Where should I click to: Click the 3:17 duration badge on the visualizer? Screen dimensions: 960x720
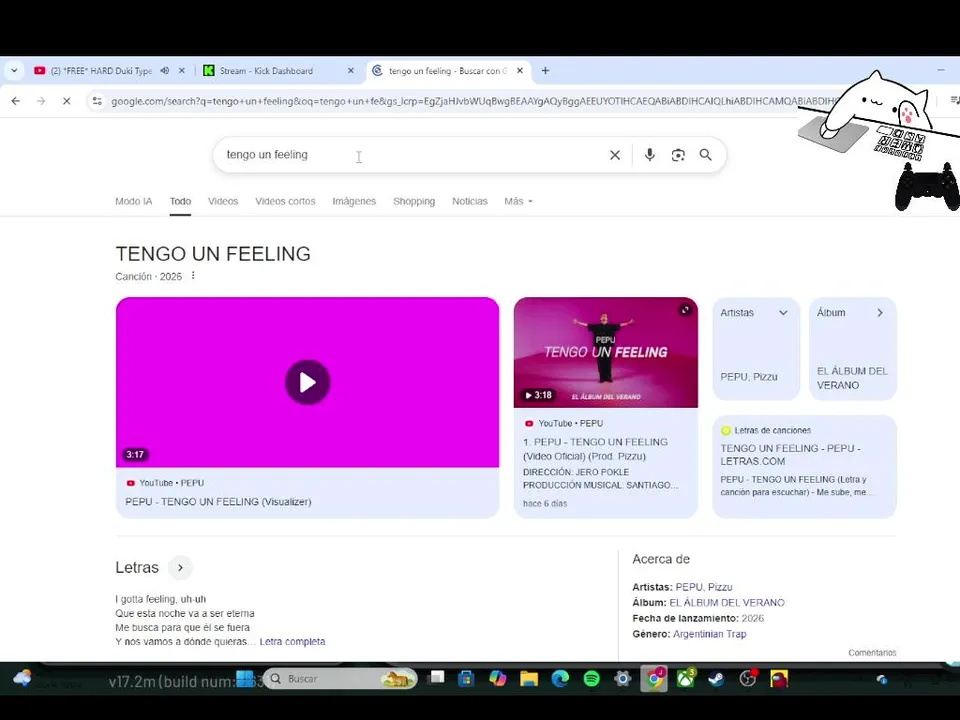(135, 455)
